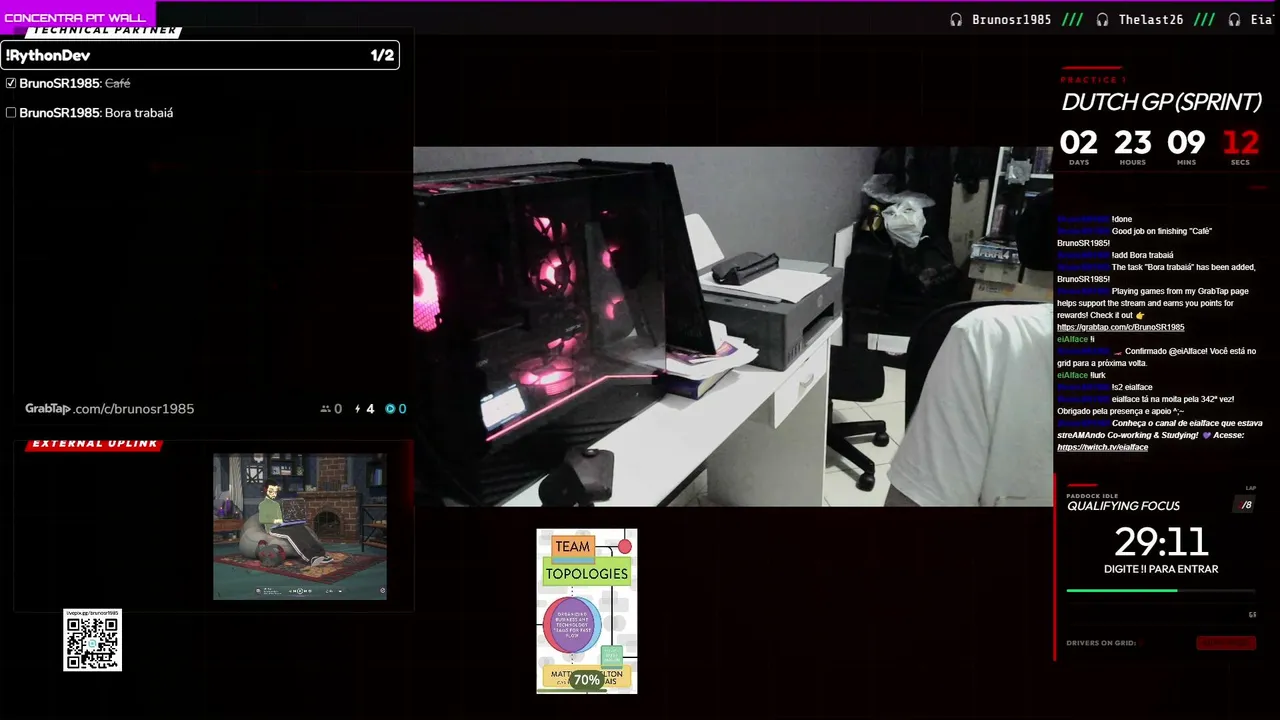Click the "eiAlface" username before "!lurk"
This screenshot has width=1280, height=720.
coord(1072,375)
